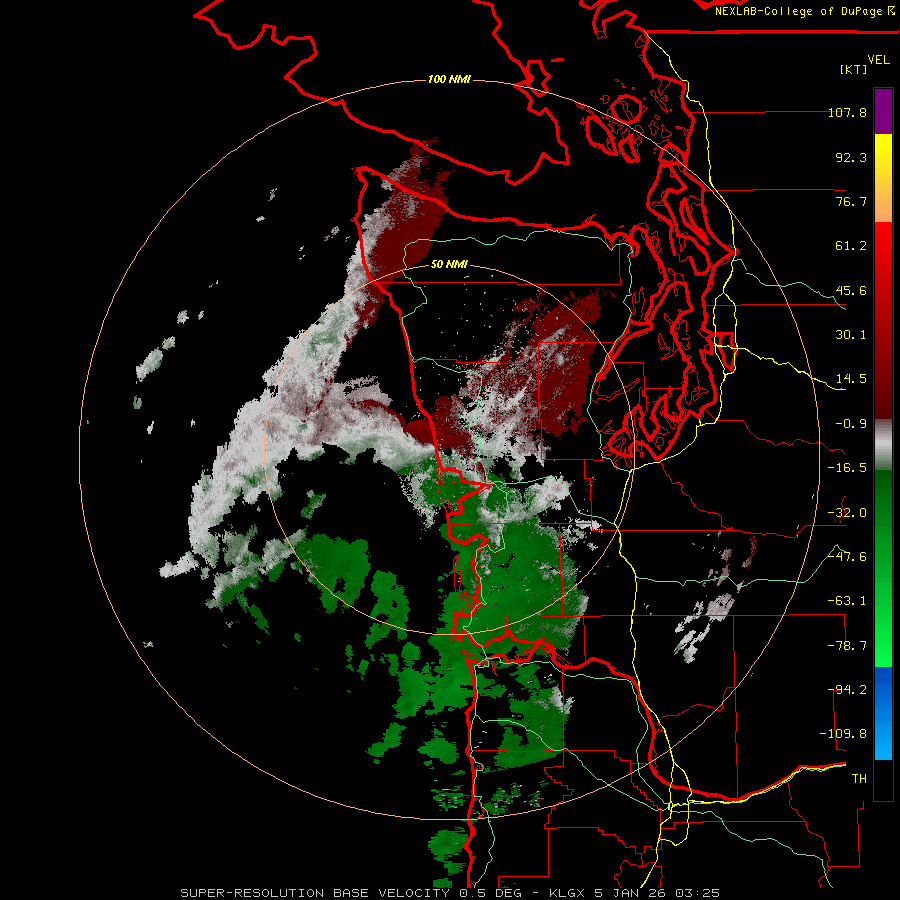Pick the dark green segment of the color bar
This screenshot has width=900, height=900.
coord(883,517)
